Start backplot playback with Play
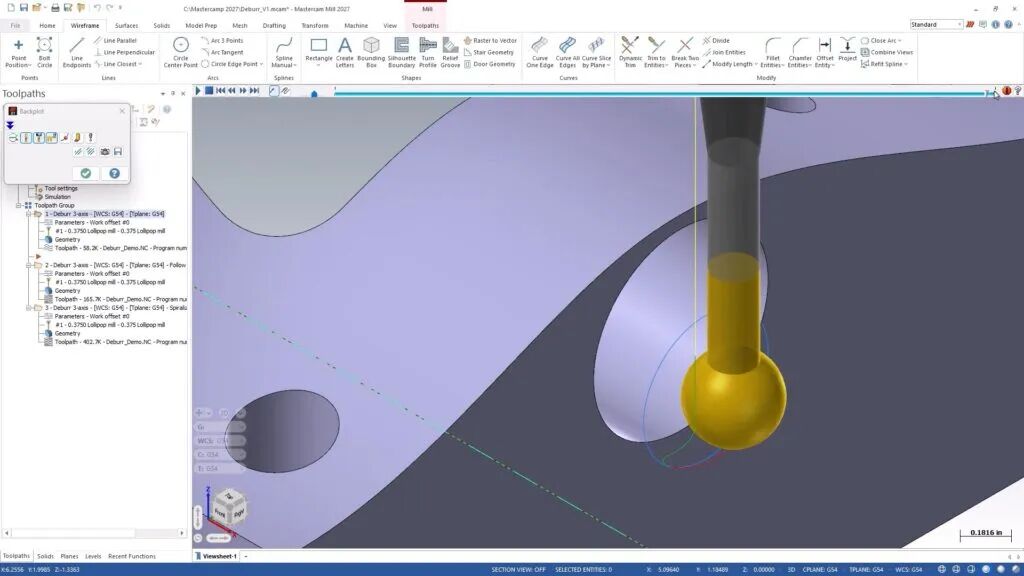This screenshot has height=576, width=1024. point(198,91)
